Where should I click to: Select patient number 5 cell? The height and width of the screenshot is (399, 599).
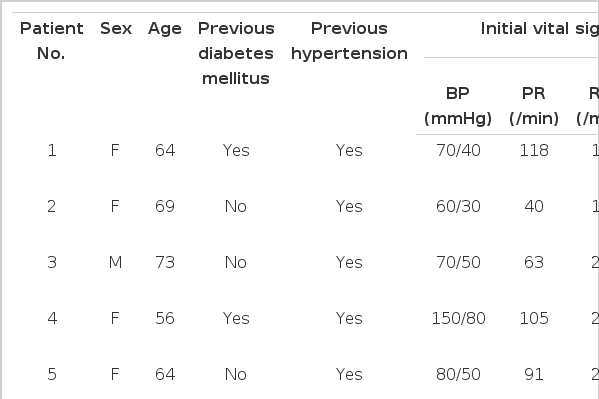click(x=52, y=375)
